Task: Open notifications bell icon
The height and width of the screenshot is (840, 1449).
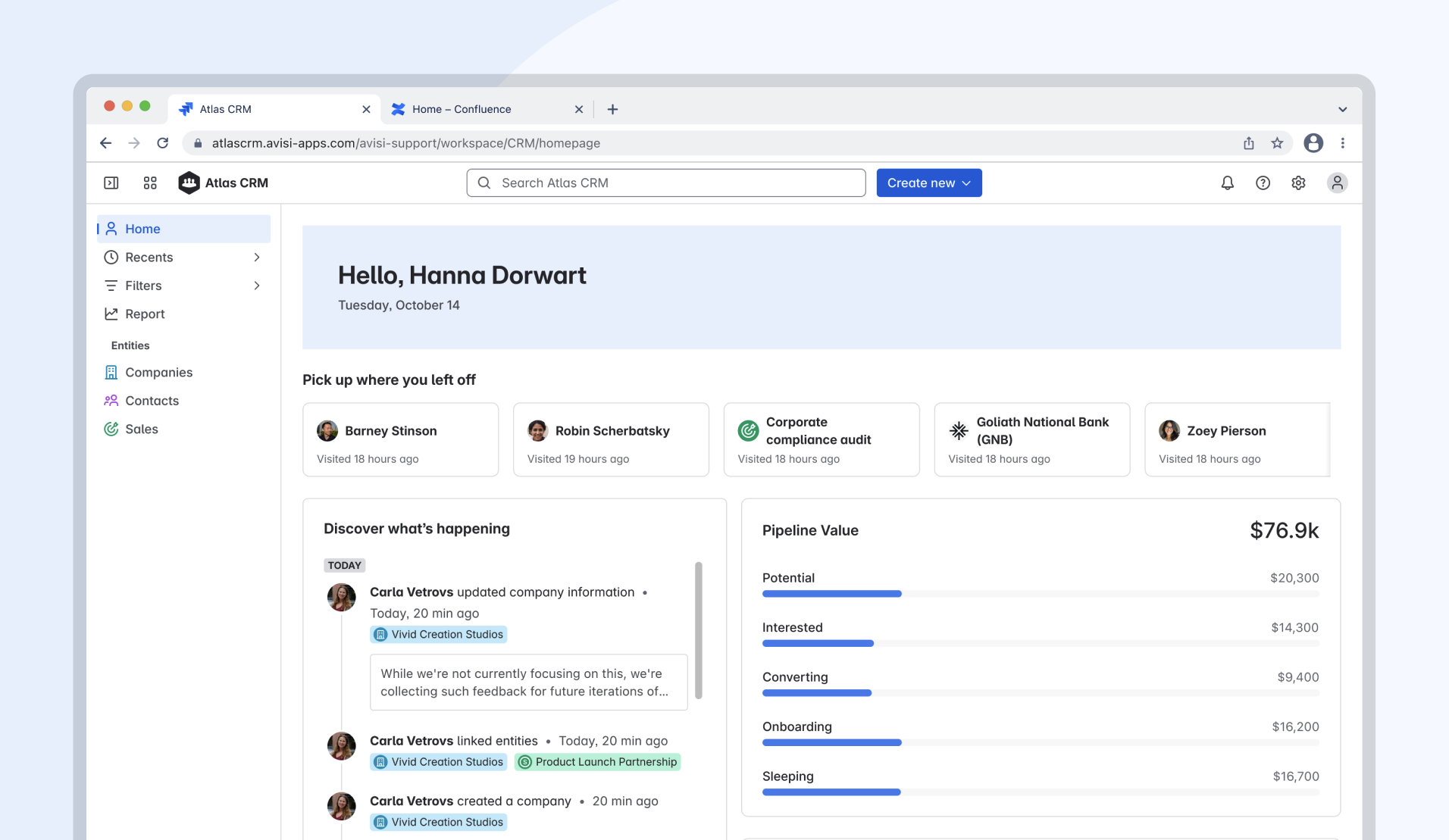Action: click(x=1227, y=183)
